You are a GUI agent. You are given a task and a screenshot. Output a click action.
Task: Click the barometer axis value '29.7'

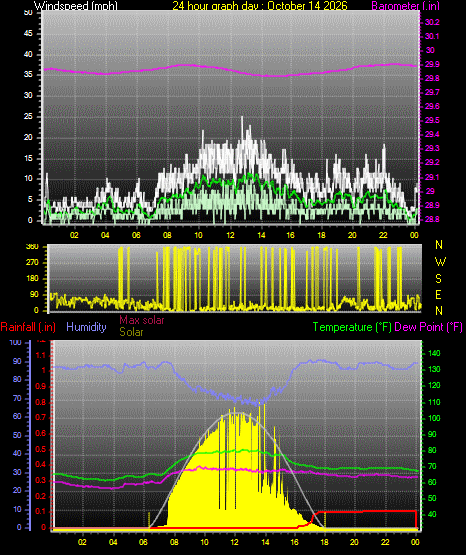[x=432, y=92]
